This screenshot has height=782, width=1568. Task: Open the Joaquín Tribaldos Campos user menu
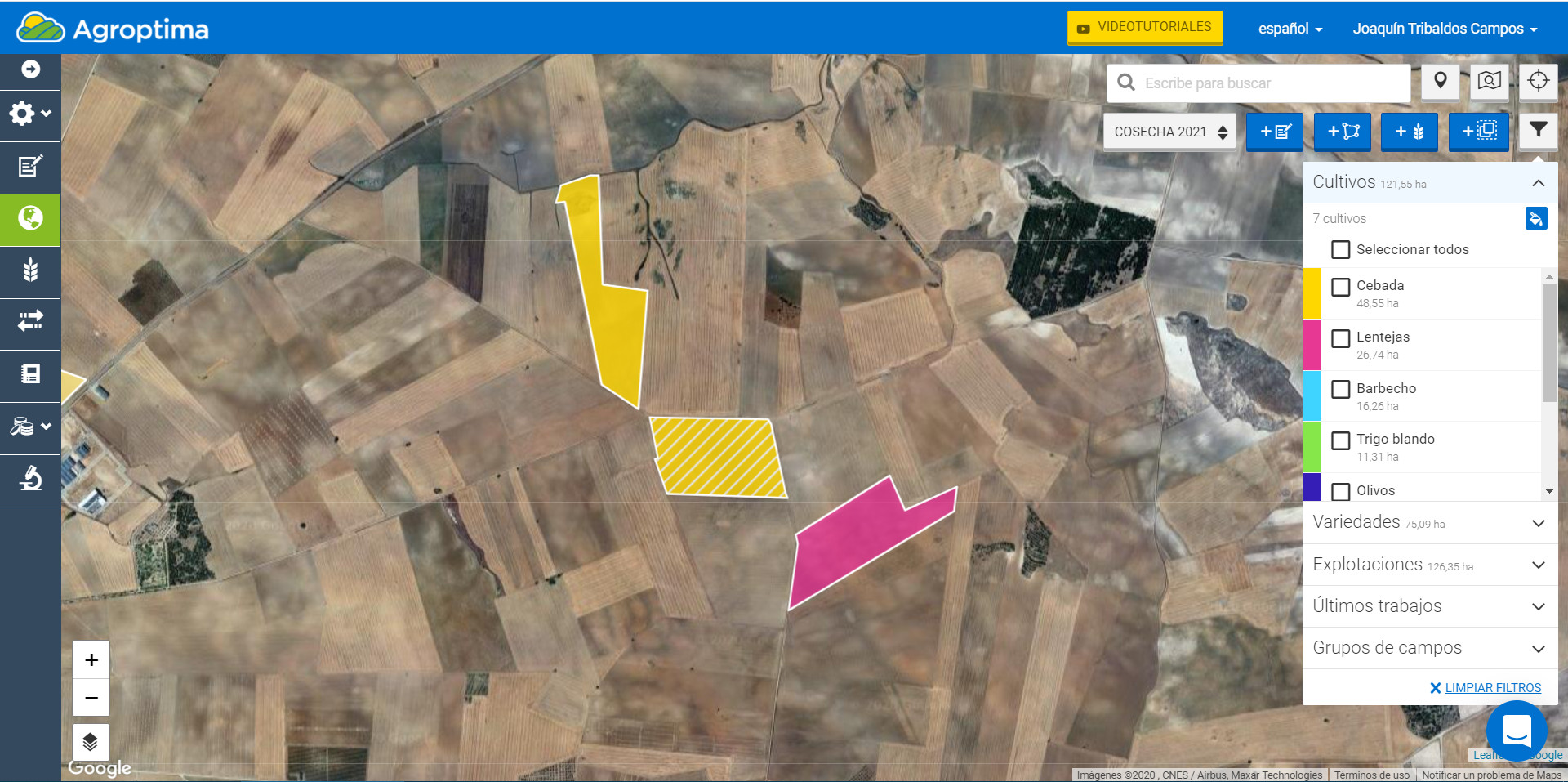point(1444,29)
